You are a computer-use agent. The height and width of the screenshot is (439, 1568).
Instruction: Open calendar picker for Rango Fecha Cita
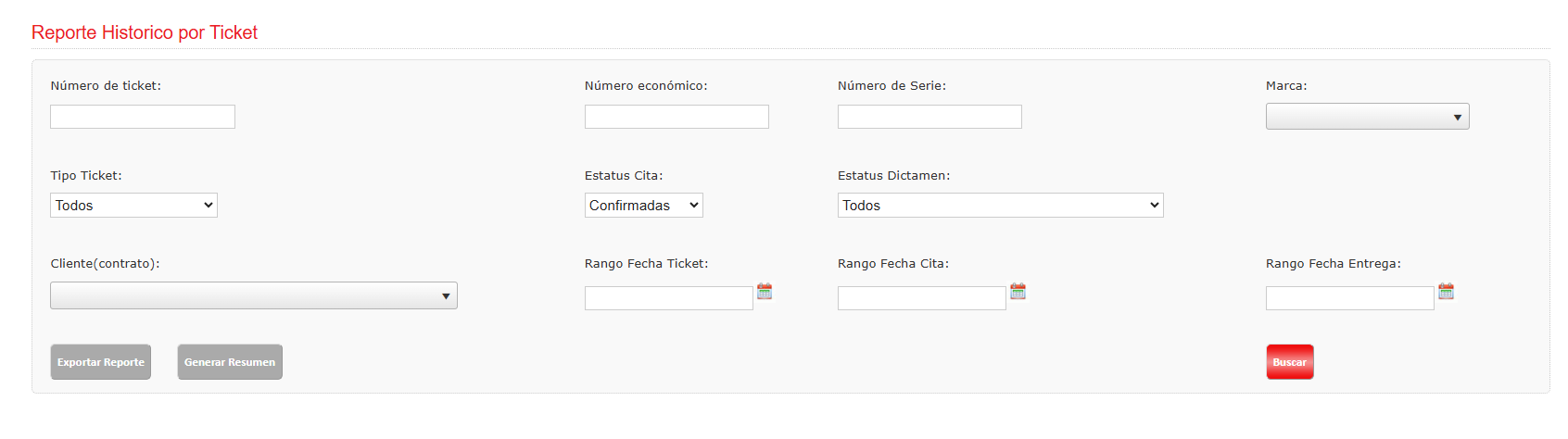click(1018, 292)
